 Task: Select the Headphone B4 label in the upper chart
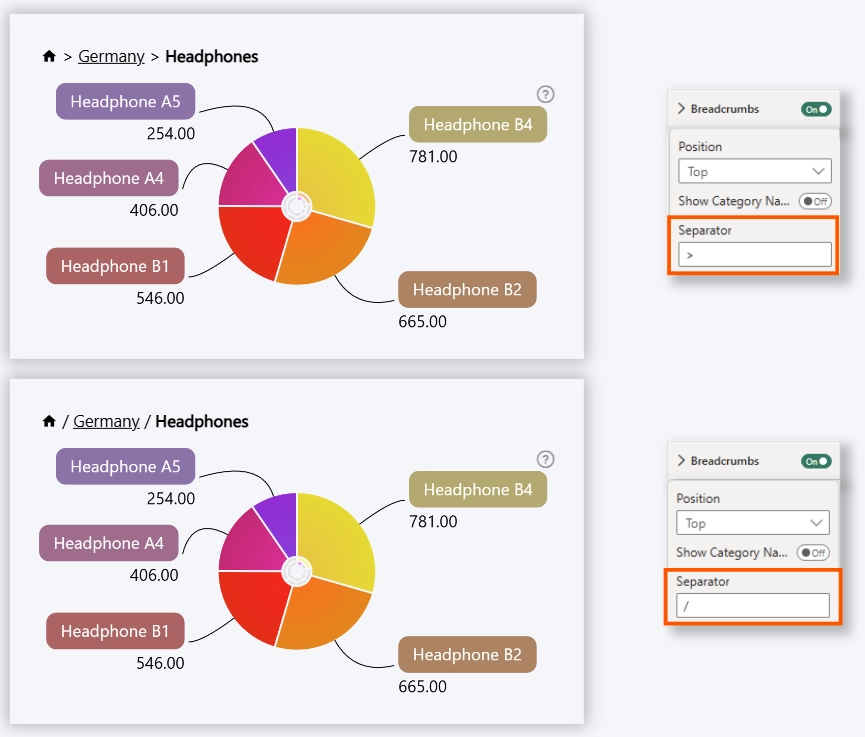click(x=478, y=125)
